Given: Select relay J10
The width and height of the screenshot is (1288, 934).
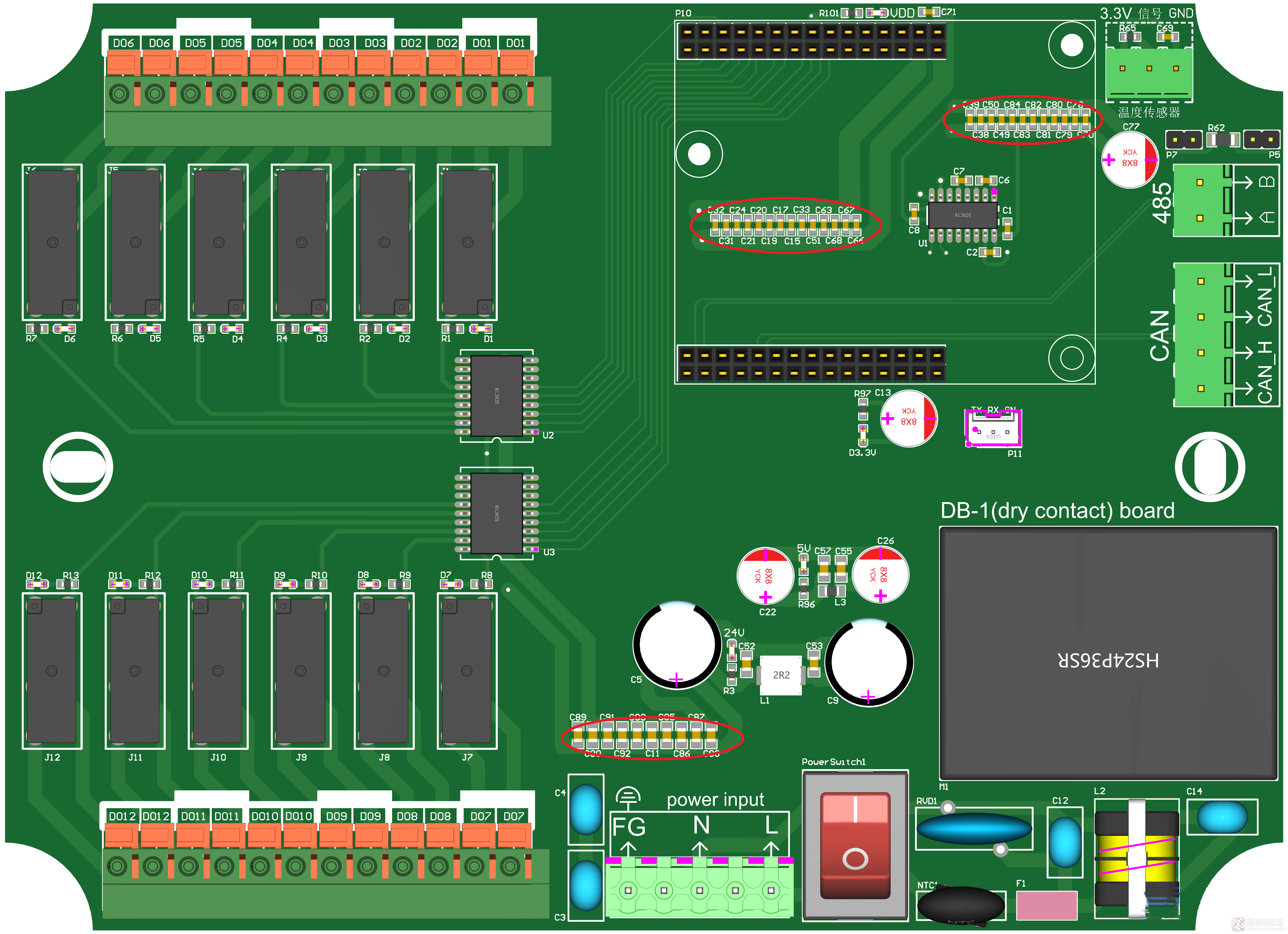Looking at the screenshot, I should point(218,671).
